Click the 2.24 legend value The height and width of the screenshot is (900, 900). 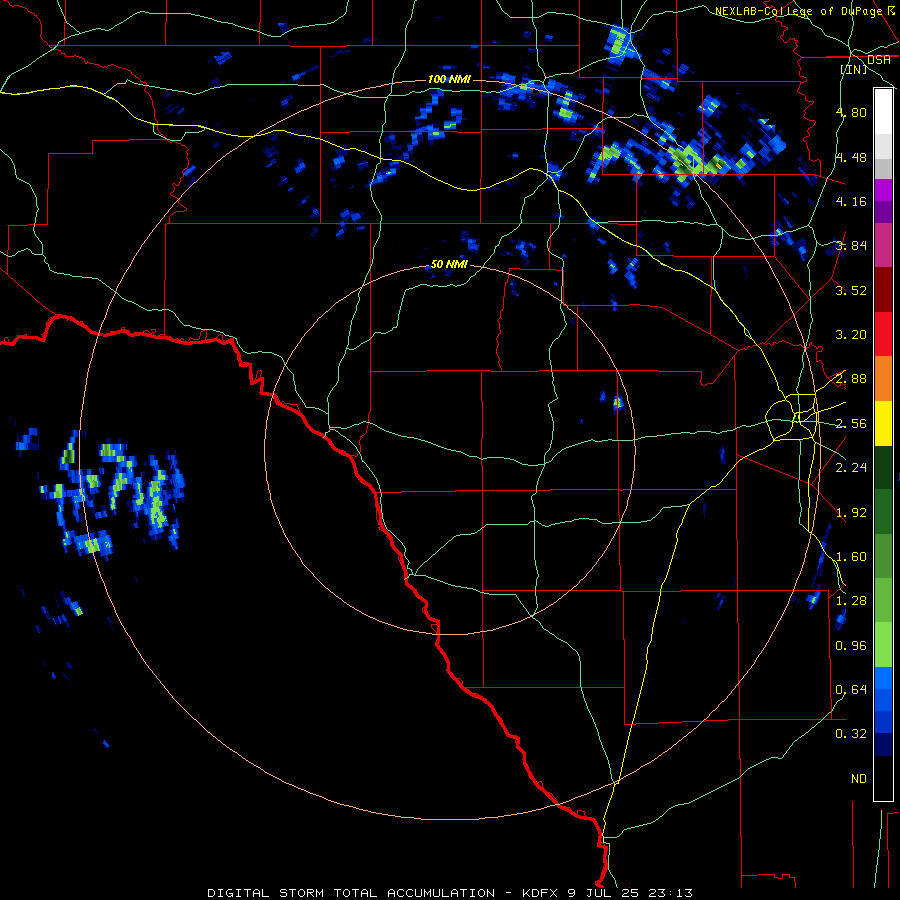click(x=851, y=468)
